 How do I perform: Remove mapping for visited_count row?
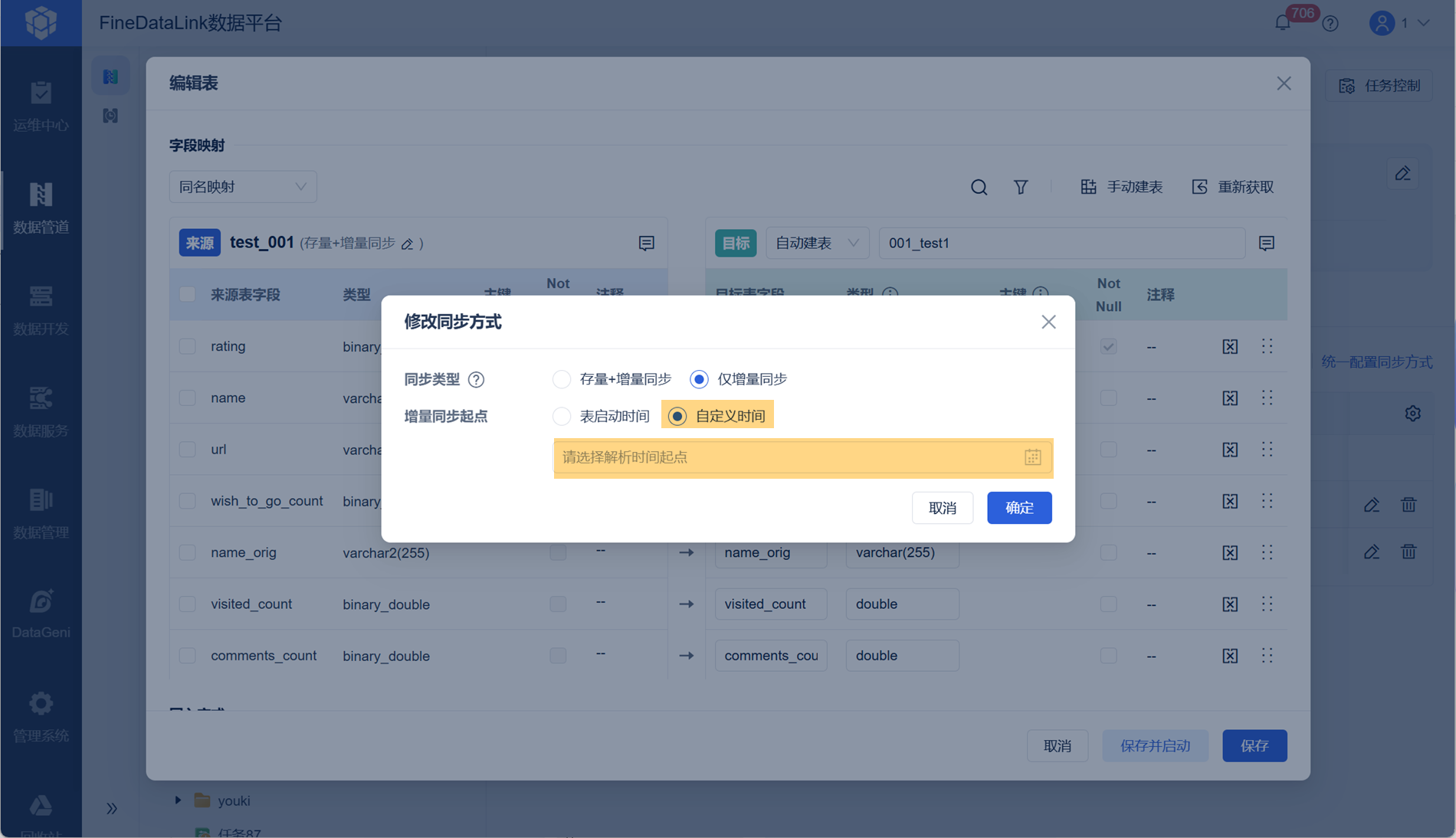[1230, 604]
